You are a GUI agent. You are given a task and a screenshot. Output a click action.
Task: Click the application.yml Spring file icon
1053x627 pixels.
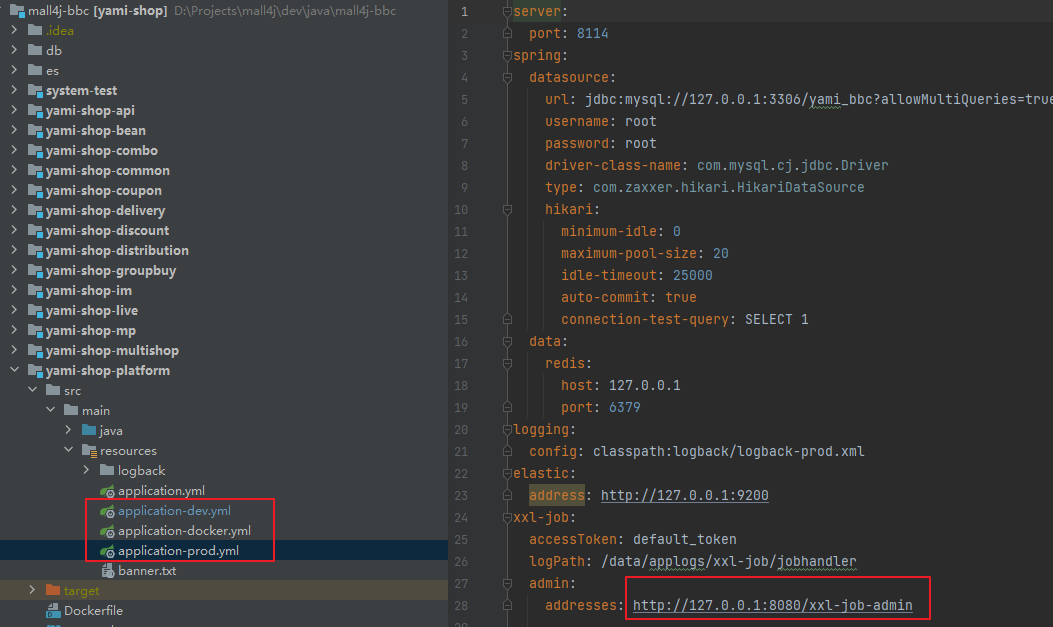108,491
